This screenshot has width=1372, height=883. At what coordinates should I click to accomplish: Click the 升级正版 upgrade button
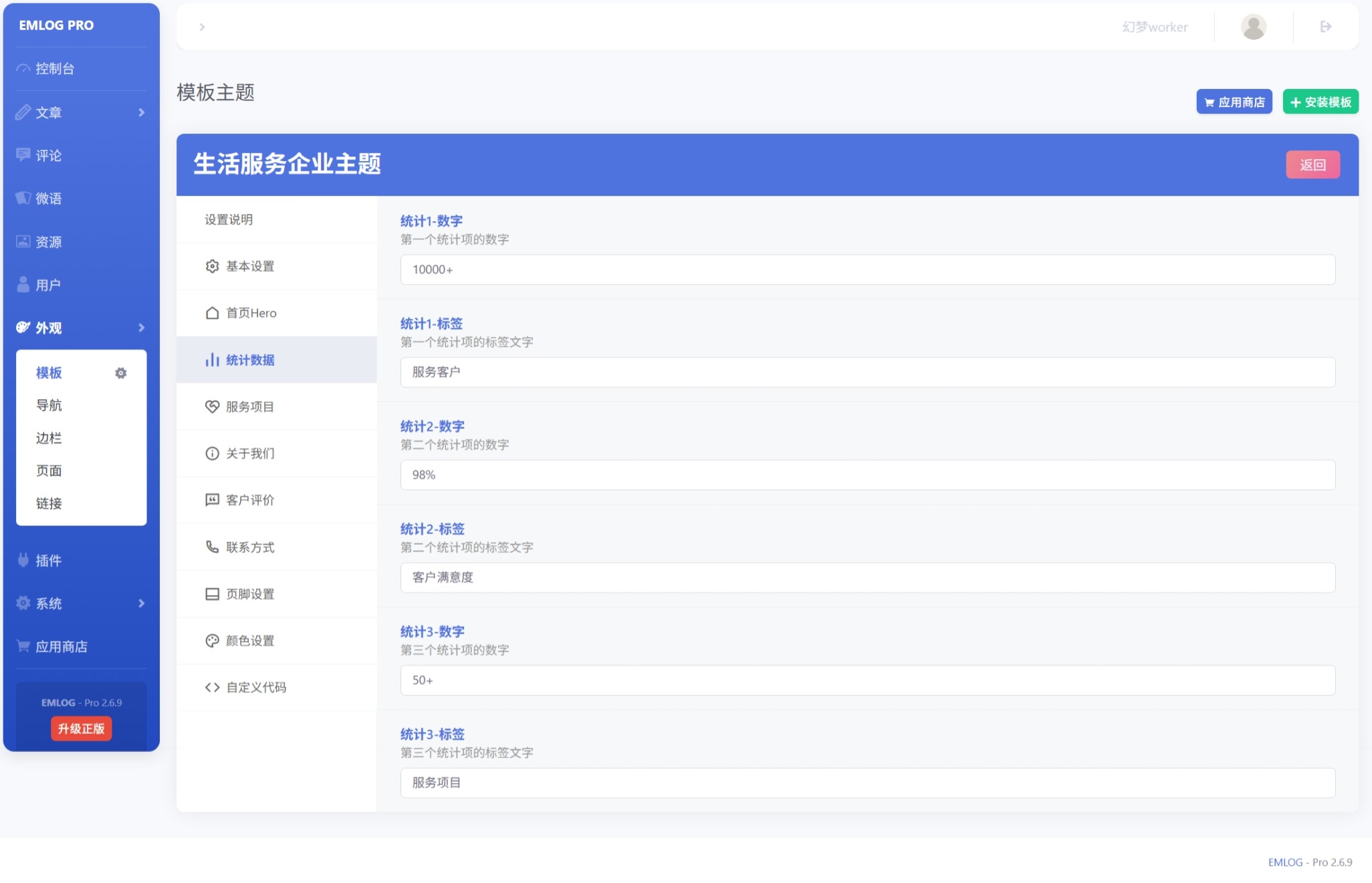pyautogui.click(x=81, y=729)
